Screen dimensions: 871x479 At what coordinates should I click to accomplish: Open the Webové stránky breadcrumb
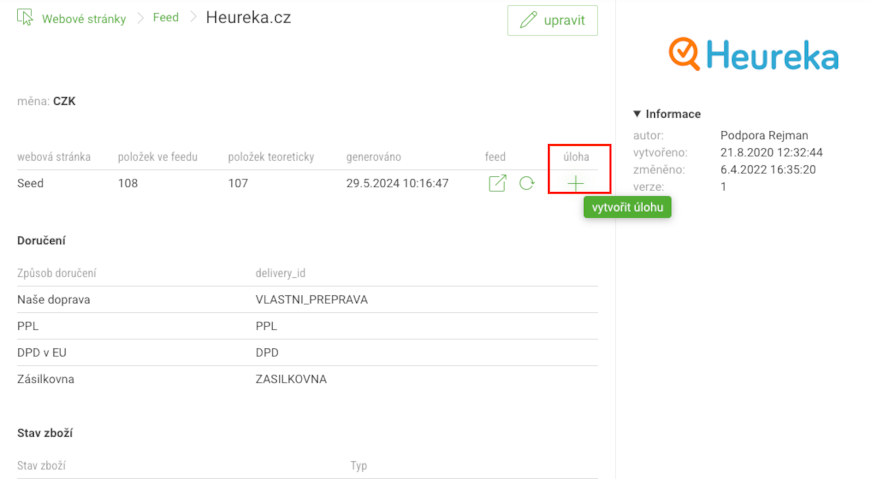pos(84,19)
